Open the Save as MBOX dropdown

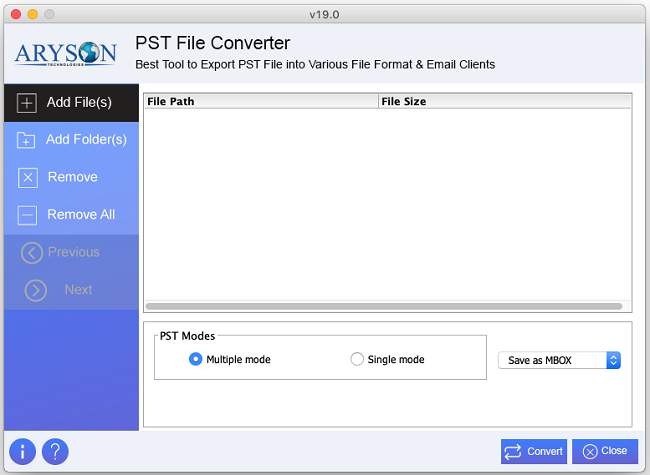click(559, 360)
